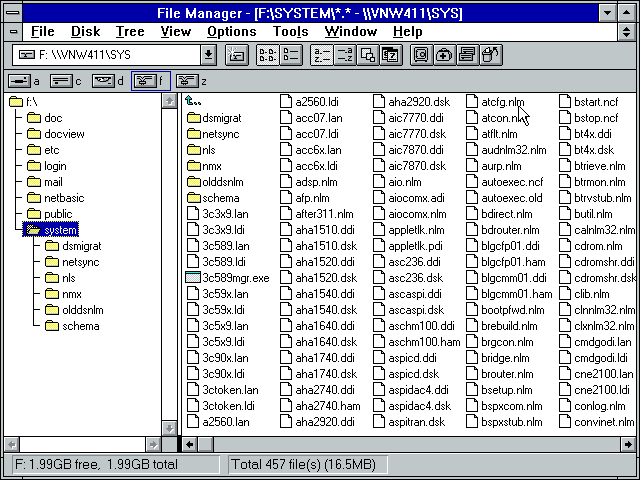Select the schema folder in file list
640x480 pixels.
click(213, 198)
